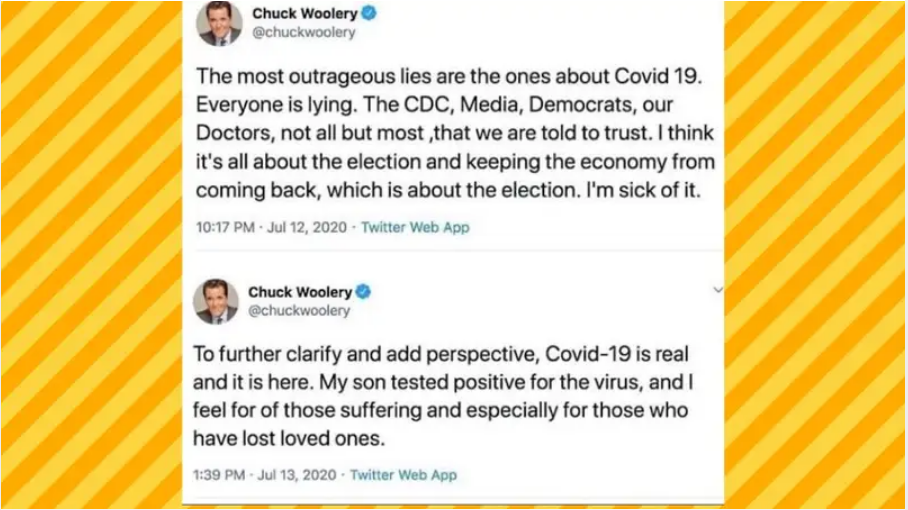
Task: Click the left yellow striped background
Action: 90,255
